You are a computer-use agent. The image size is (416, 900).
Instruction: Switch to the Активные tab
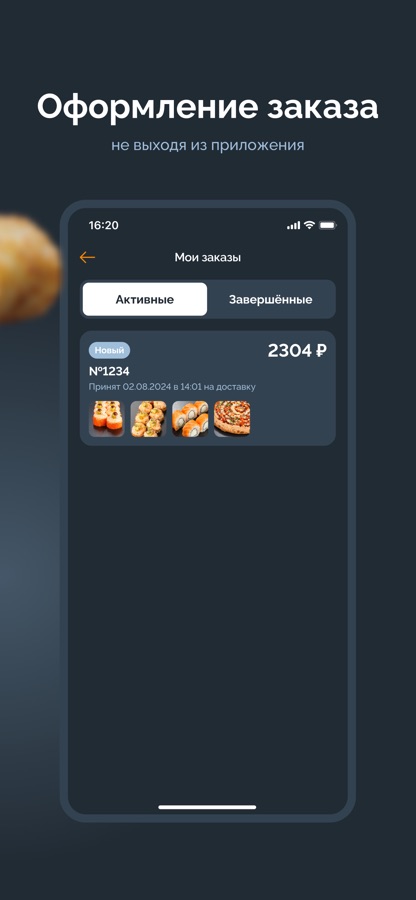(x=145, y=299)
